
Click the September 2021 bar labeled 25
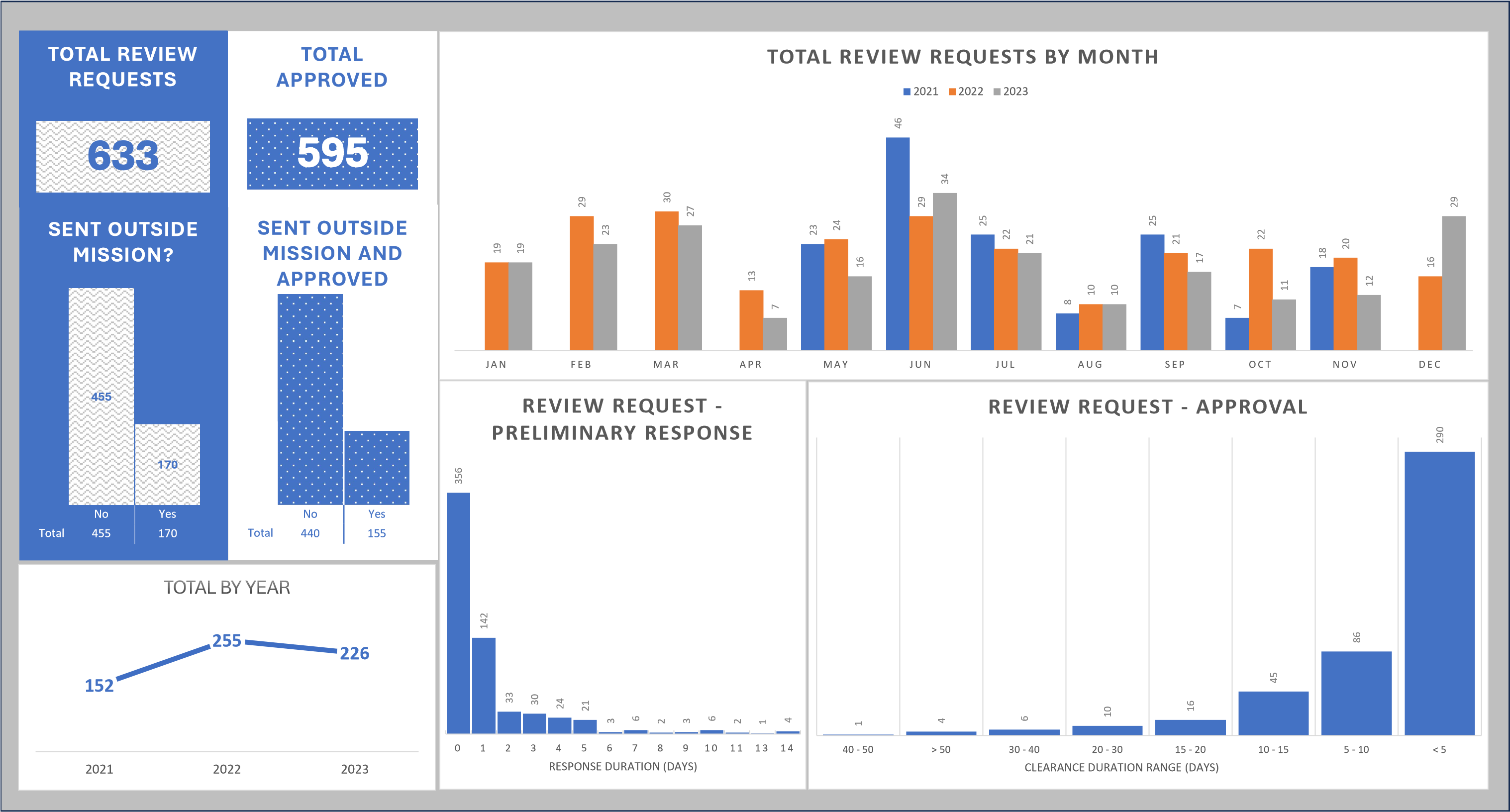point(1152,293)
